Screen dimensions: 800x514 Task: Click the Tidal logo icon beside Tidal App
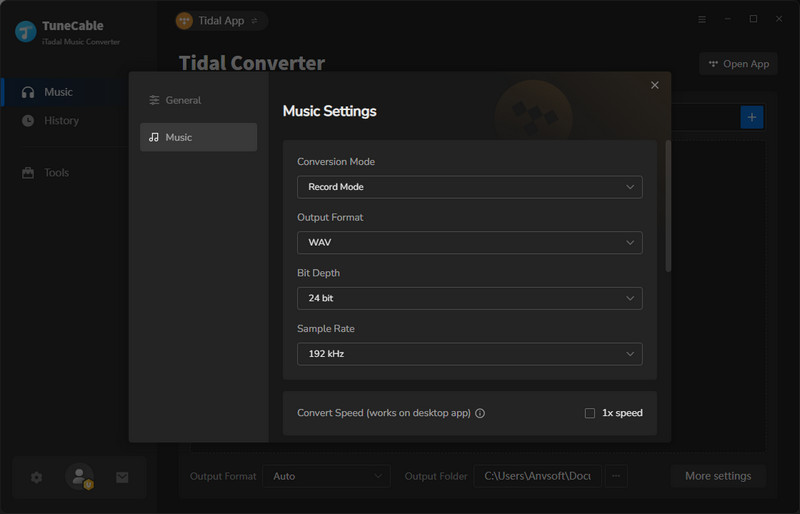[184, 21]
